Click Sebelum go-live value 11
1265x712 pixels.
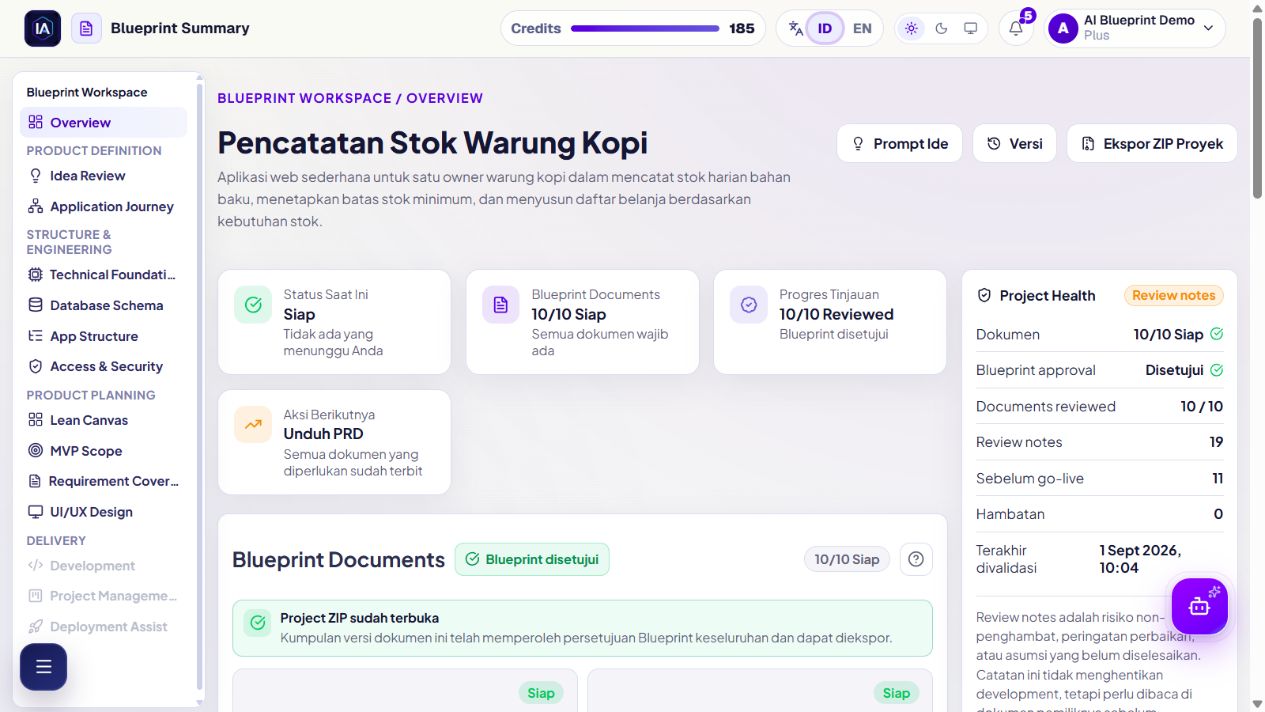tap(1217, 478)
